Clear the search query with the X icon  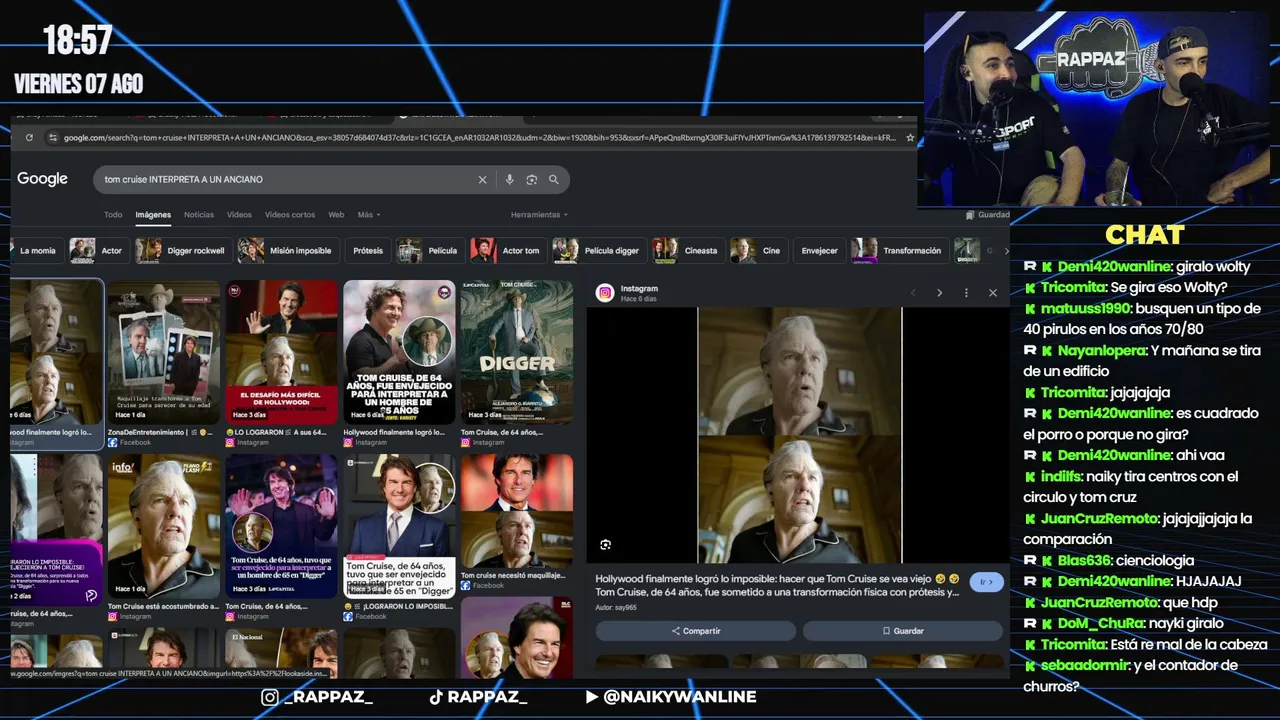click(482, 180)
